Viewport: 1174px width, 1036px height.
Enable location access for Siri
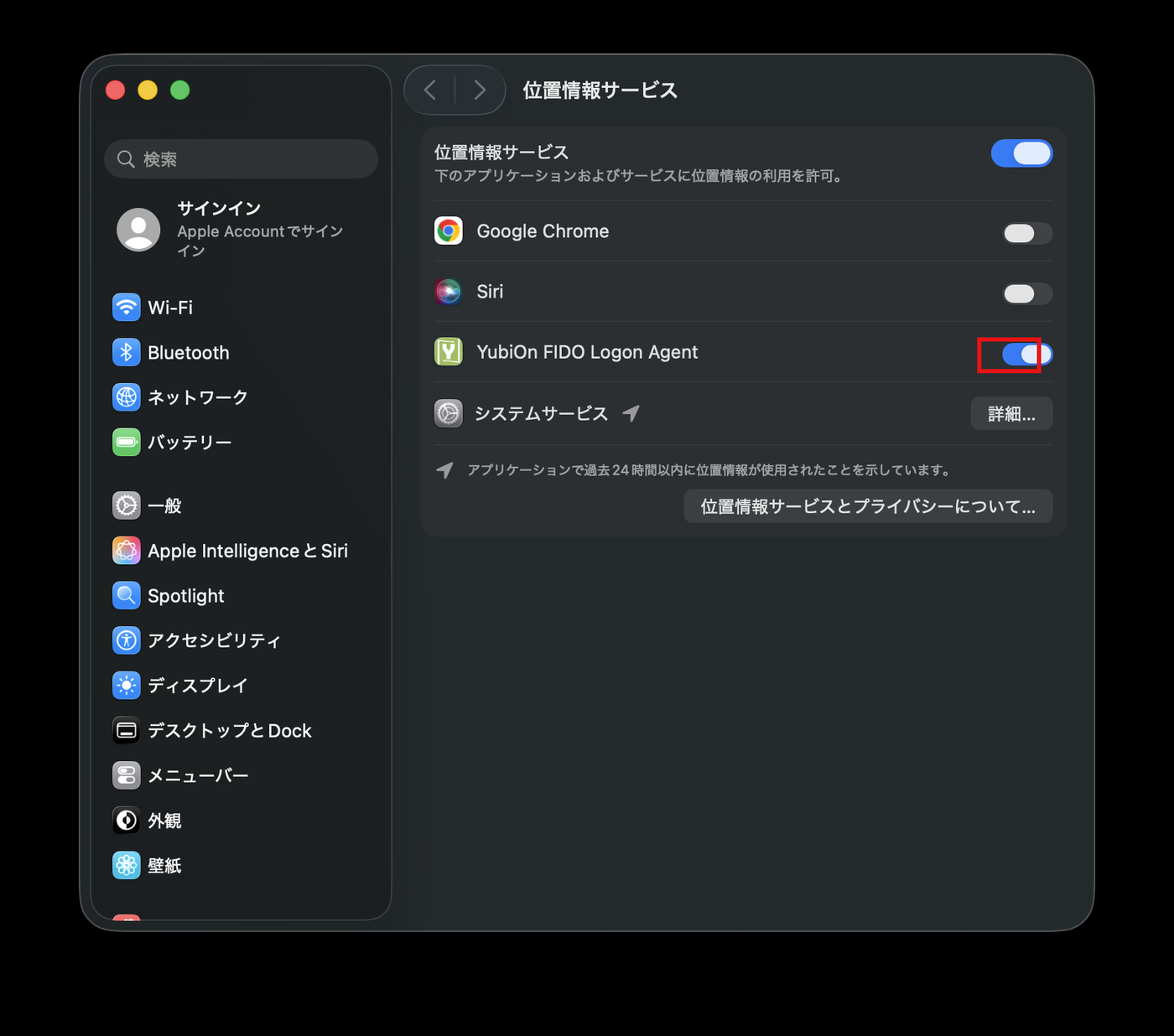point(1027,293)
